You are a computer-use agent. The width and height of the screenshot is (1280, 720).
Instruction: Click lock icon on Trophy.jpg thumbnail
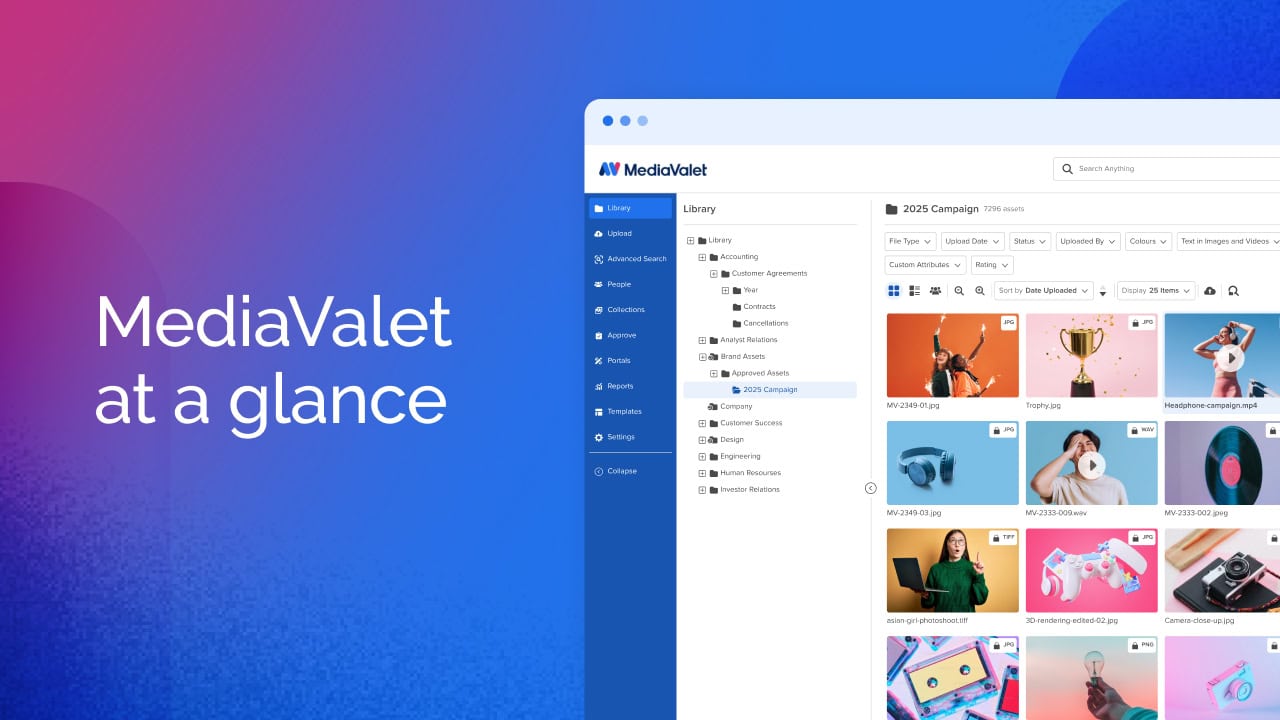click(1136, 323)
